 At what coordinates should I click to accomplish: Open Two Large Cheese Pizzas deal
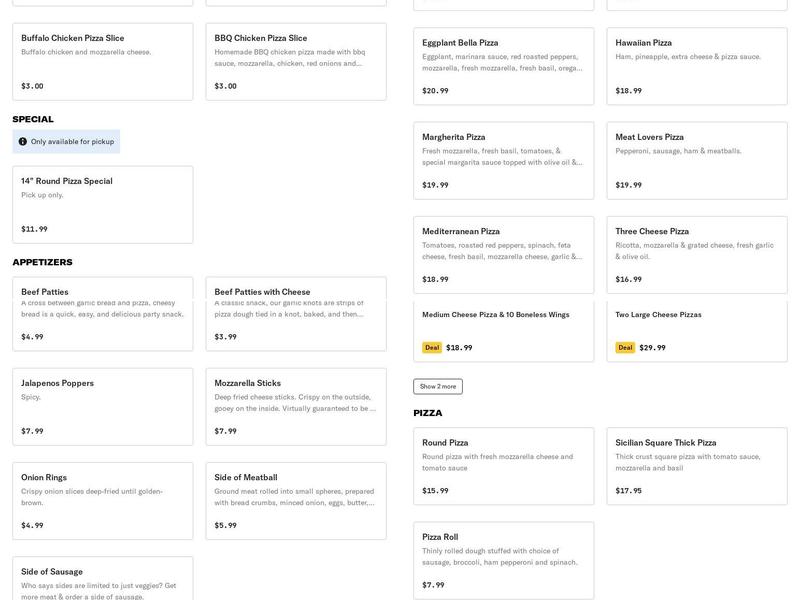tap(696, 330)
